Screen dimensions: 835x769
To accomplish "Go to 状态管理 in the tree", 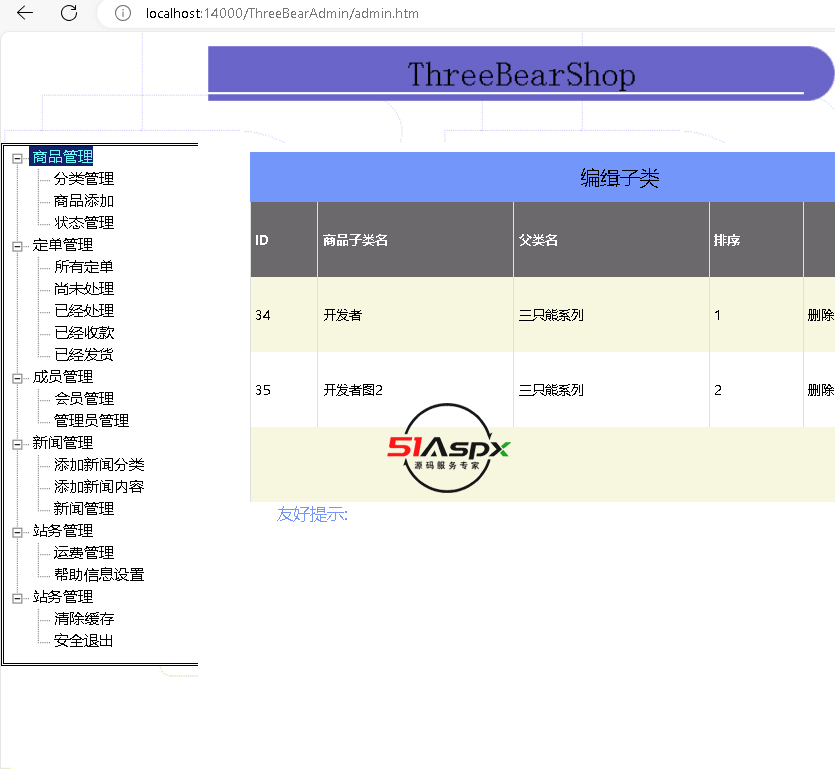I will tap(84, 223).
